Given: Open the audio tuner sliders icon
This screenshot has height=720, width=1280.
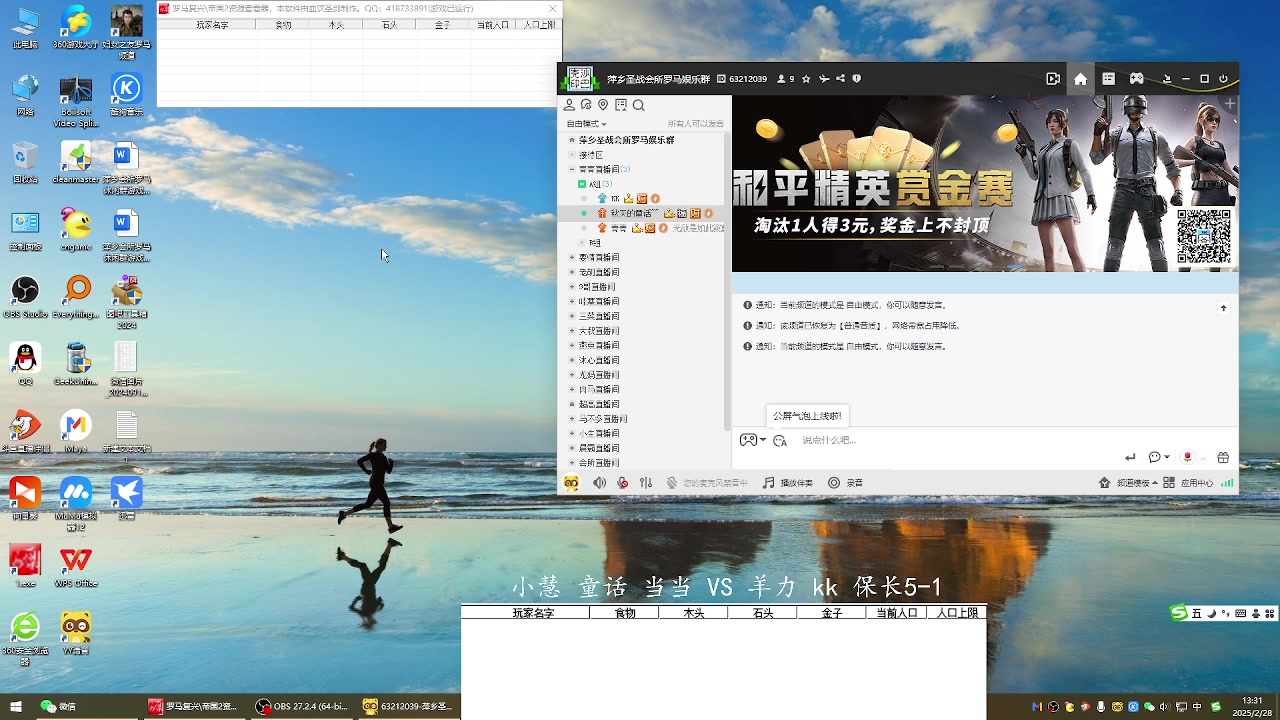Looking at the screenshot, I should (646, 482).
